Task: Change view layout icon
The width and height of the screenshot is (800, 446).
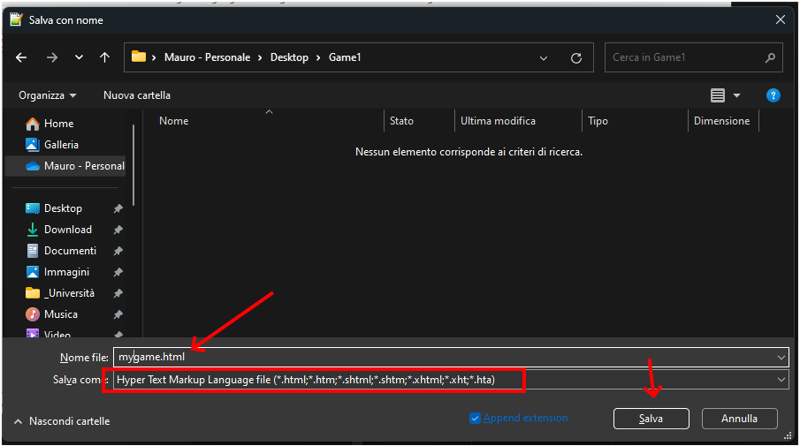Action: 717,95
